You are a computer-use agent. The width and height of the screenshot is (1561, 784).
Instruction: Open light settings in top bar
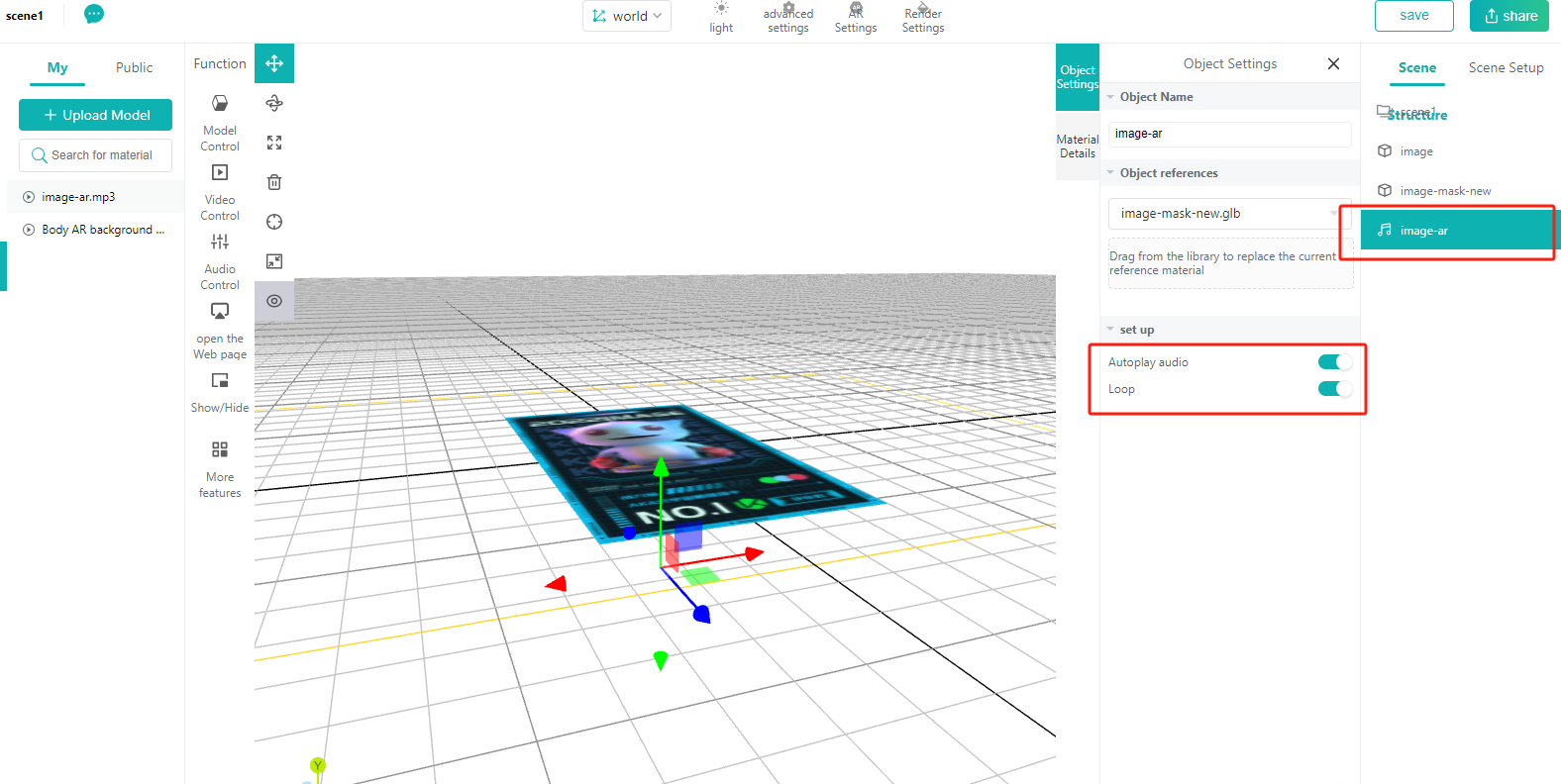(721, 18)
